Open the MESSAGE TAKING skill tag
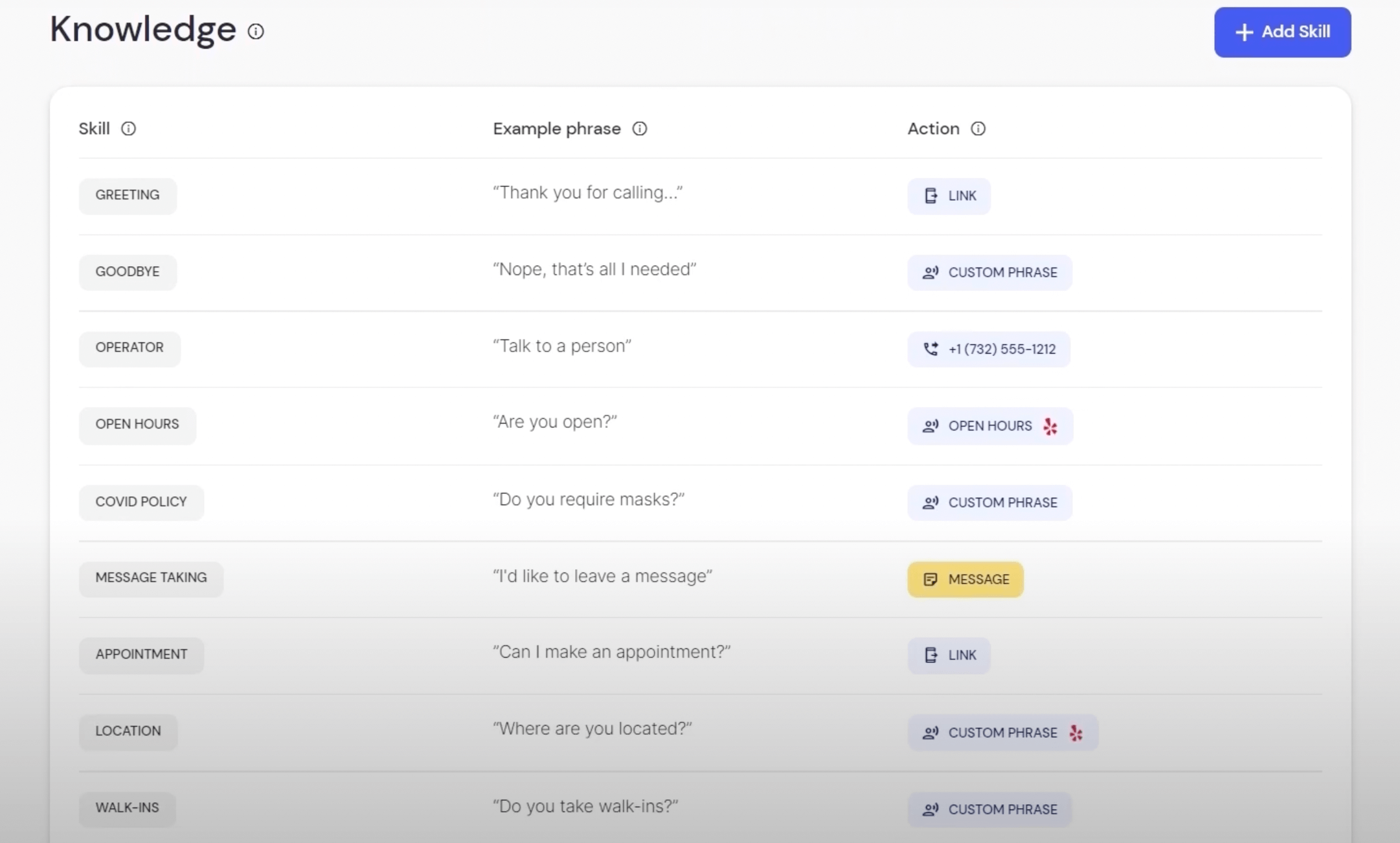 (151, 578)
